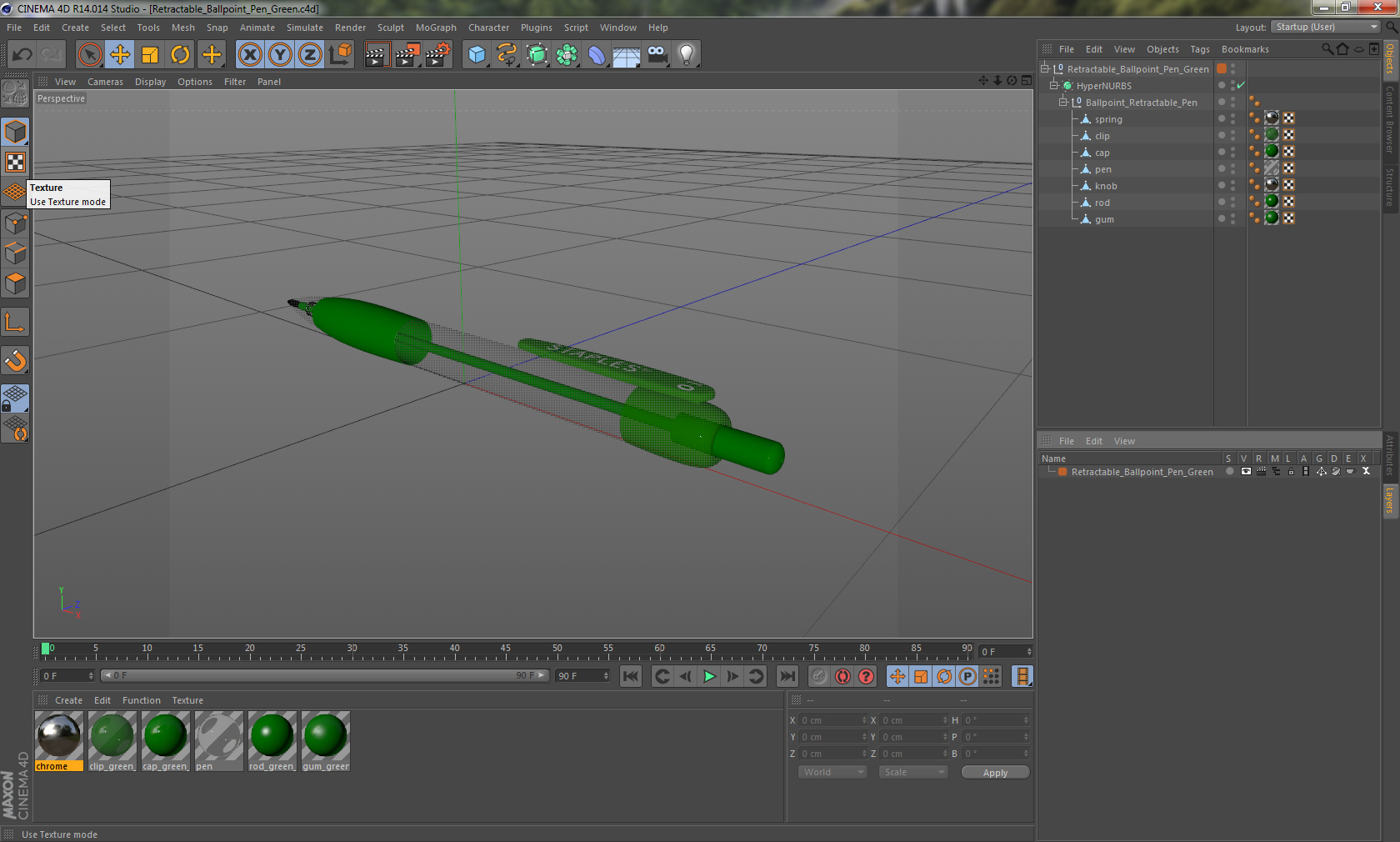Render the current view
Viewport: 1400px width, 842px height.
coord(377,55)
